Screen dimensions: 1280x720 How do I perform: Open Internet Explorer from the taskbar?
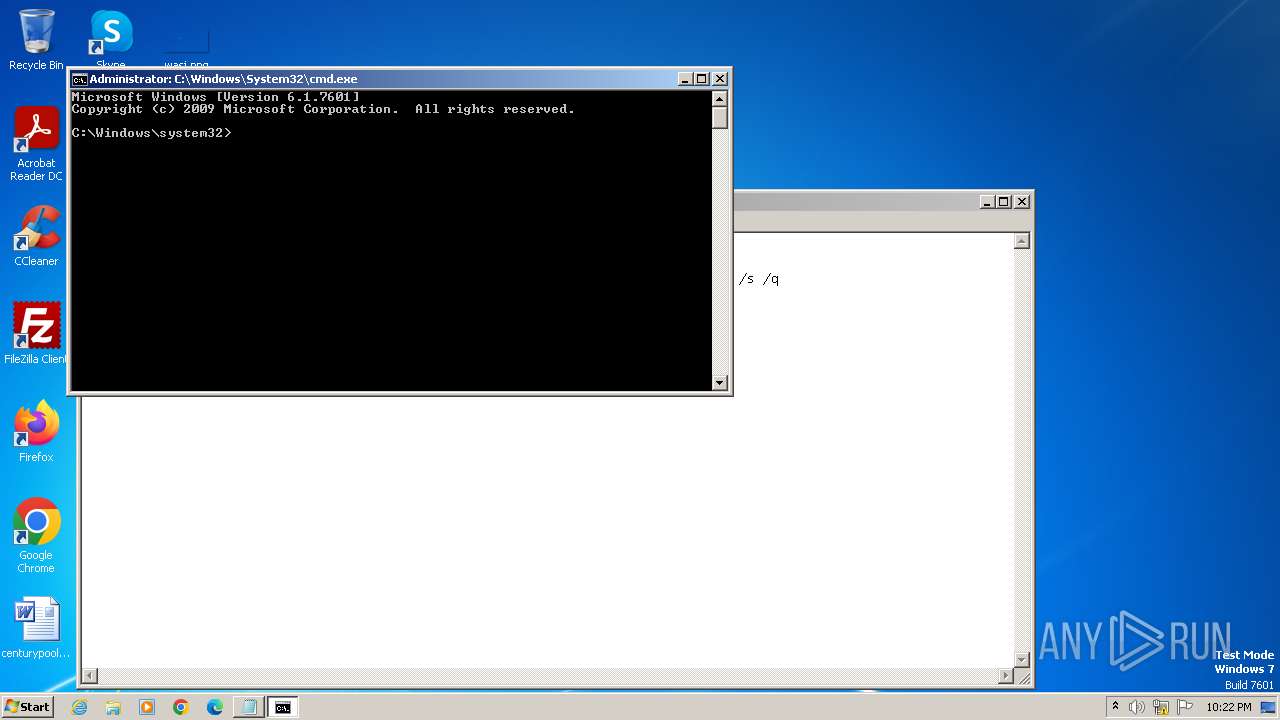[x=79, y=707]
